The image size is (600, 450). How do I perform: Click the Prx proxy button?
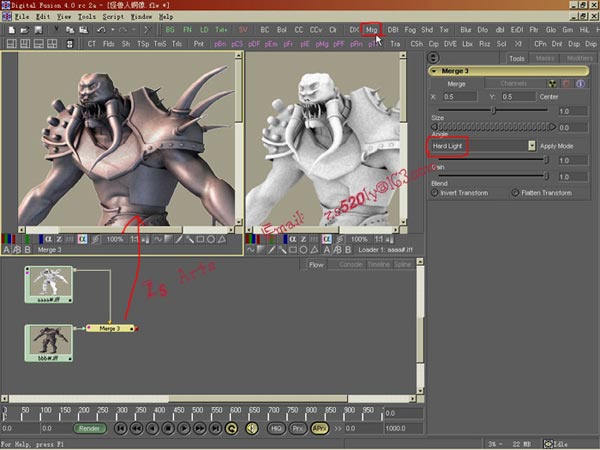(x=298, y=429)
